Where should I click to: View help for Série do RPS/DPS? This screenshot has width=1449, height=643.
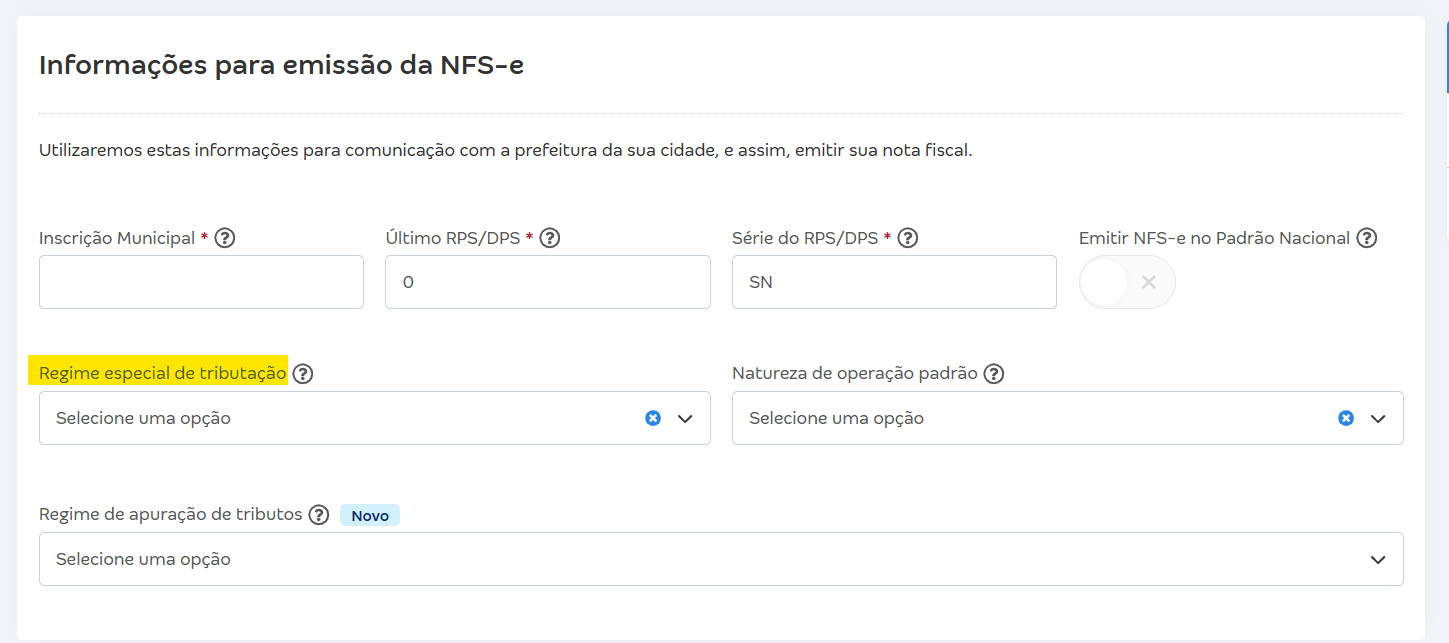coord(907,237)
